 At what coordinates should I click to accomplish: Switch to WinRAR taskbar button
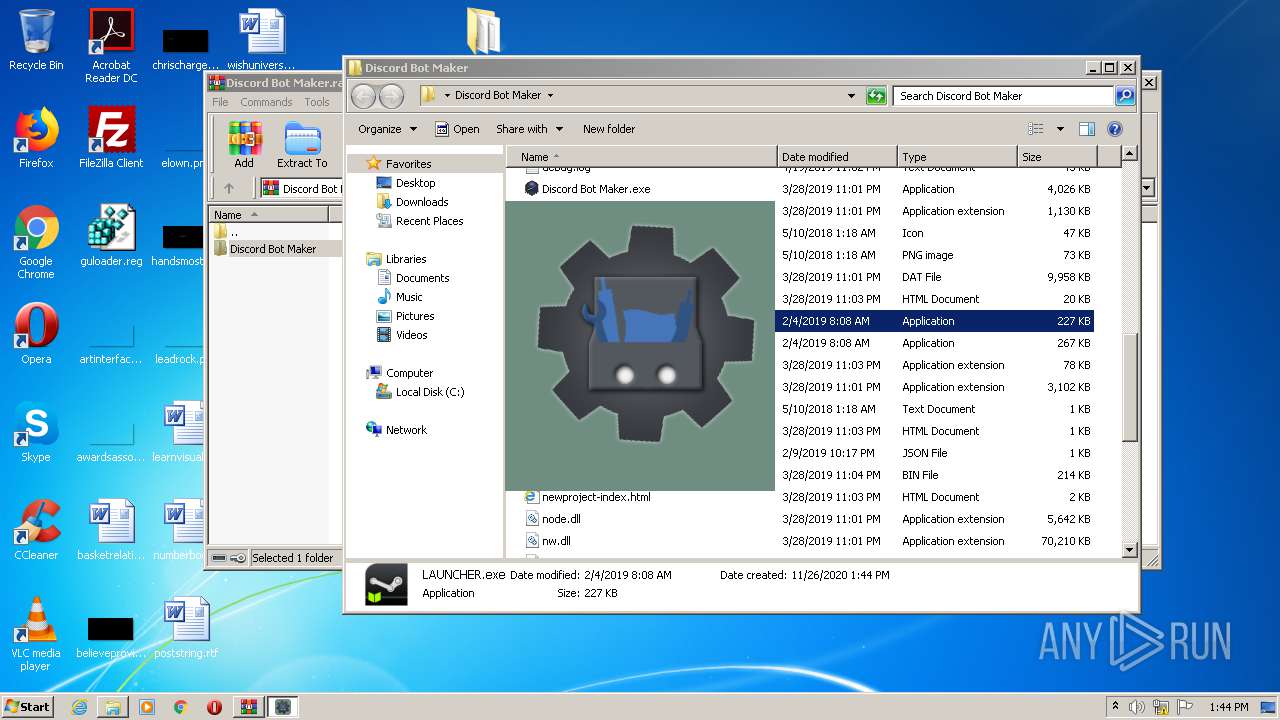248,707
